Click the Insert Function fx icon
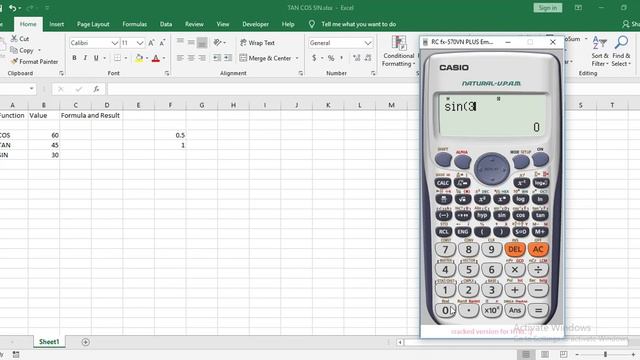The width and height of the screenshot is (640, 360). [x=96, y=89]
